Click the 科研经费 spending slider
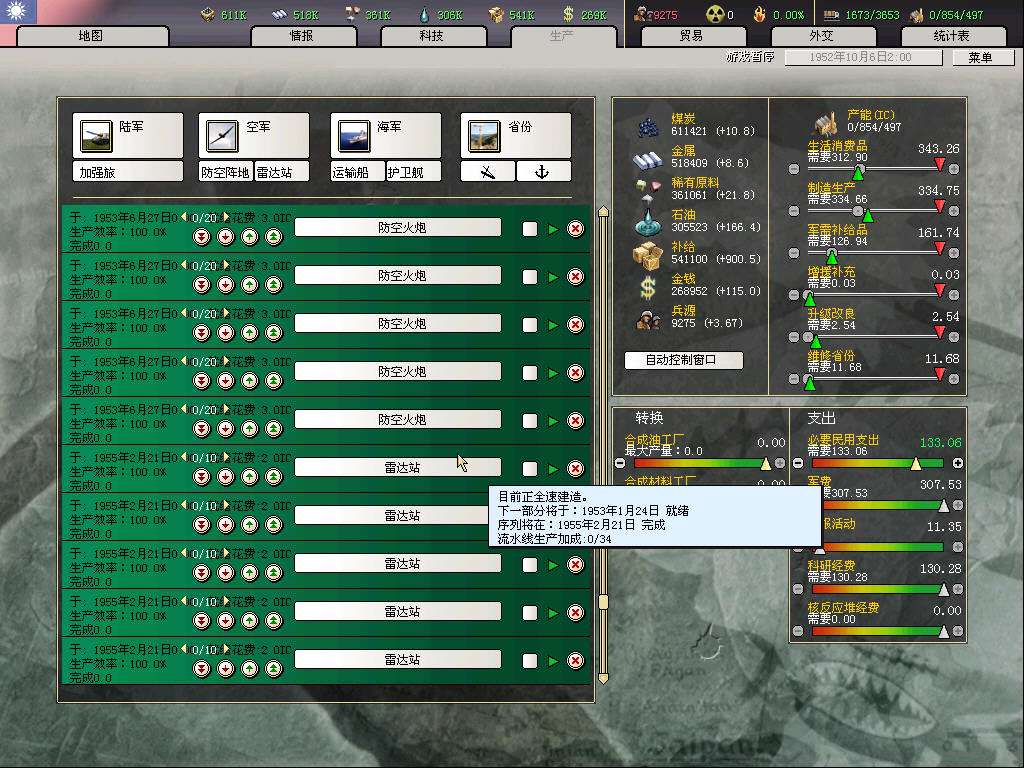The image size is (1024, 768). pyautogui.click(x=877, y=589)
